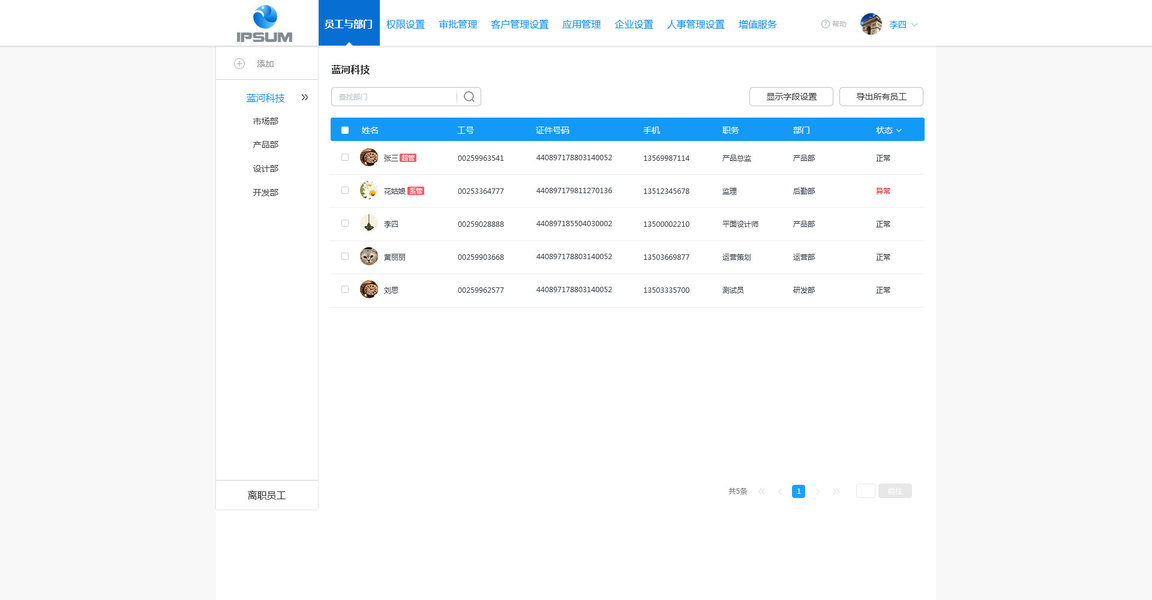
Task: Click ID number 440897179811270136
Action: point(574,190)
